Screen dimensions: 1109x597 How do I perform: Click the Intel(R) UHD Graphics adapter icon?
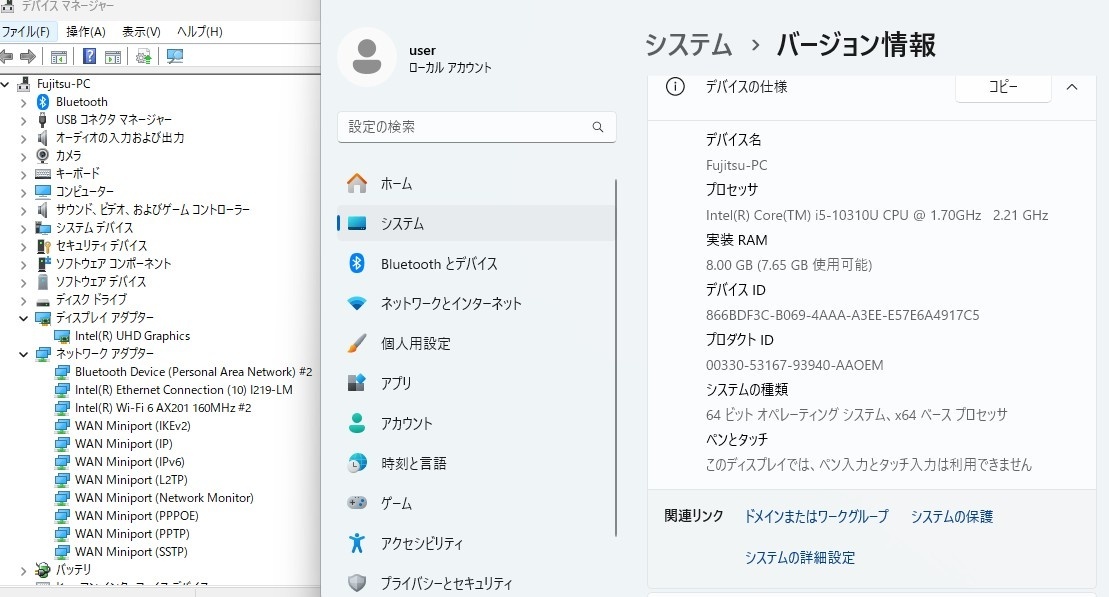pos(62,336)
